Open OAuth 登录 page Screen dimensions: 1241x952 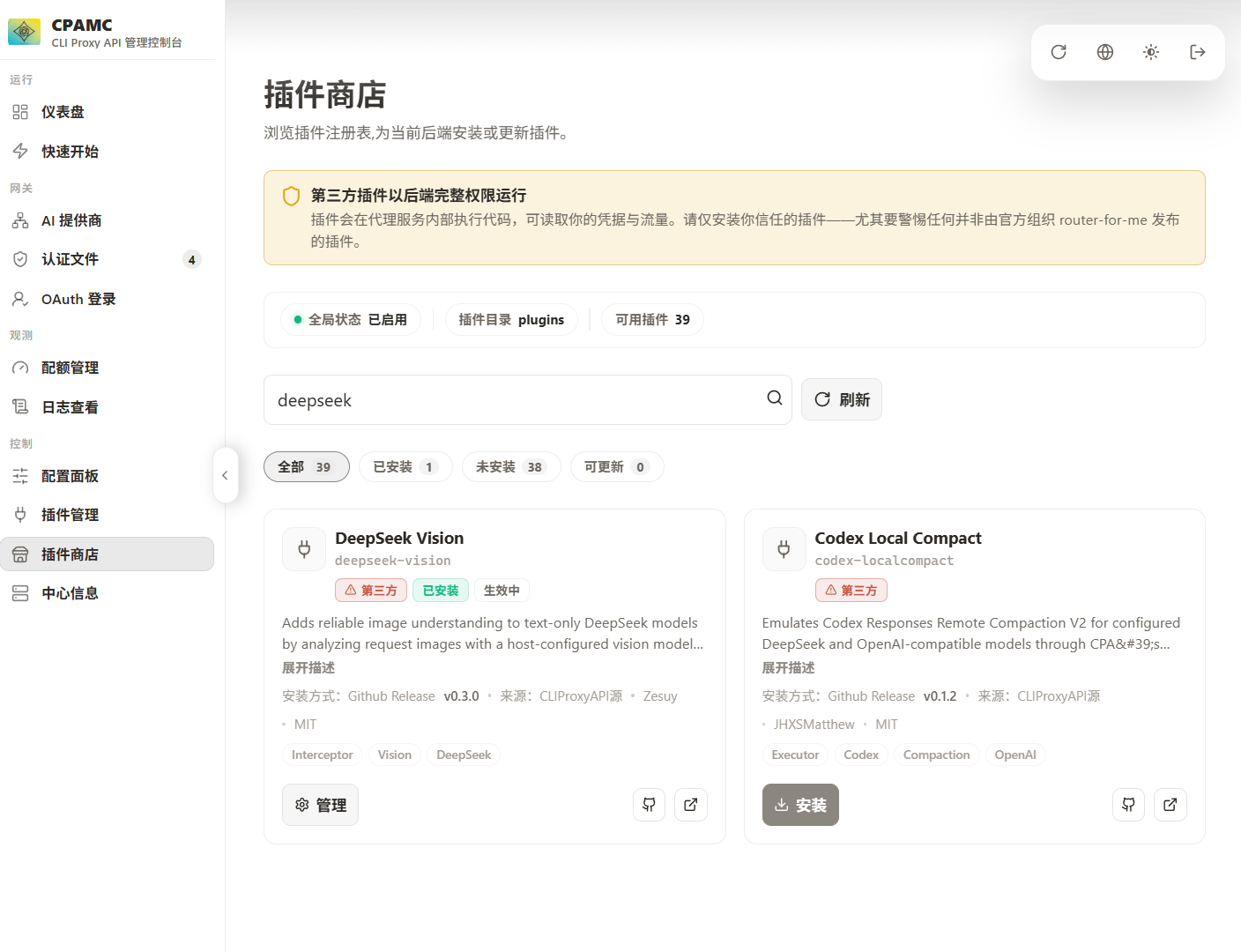tap(108, 299)
